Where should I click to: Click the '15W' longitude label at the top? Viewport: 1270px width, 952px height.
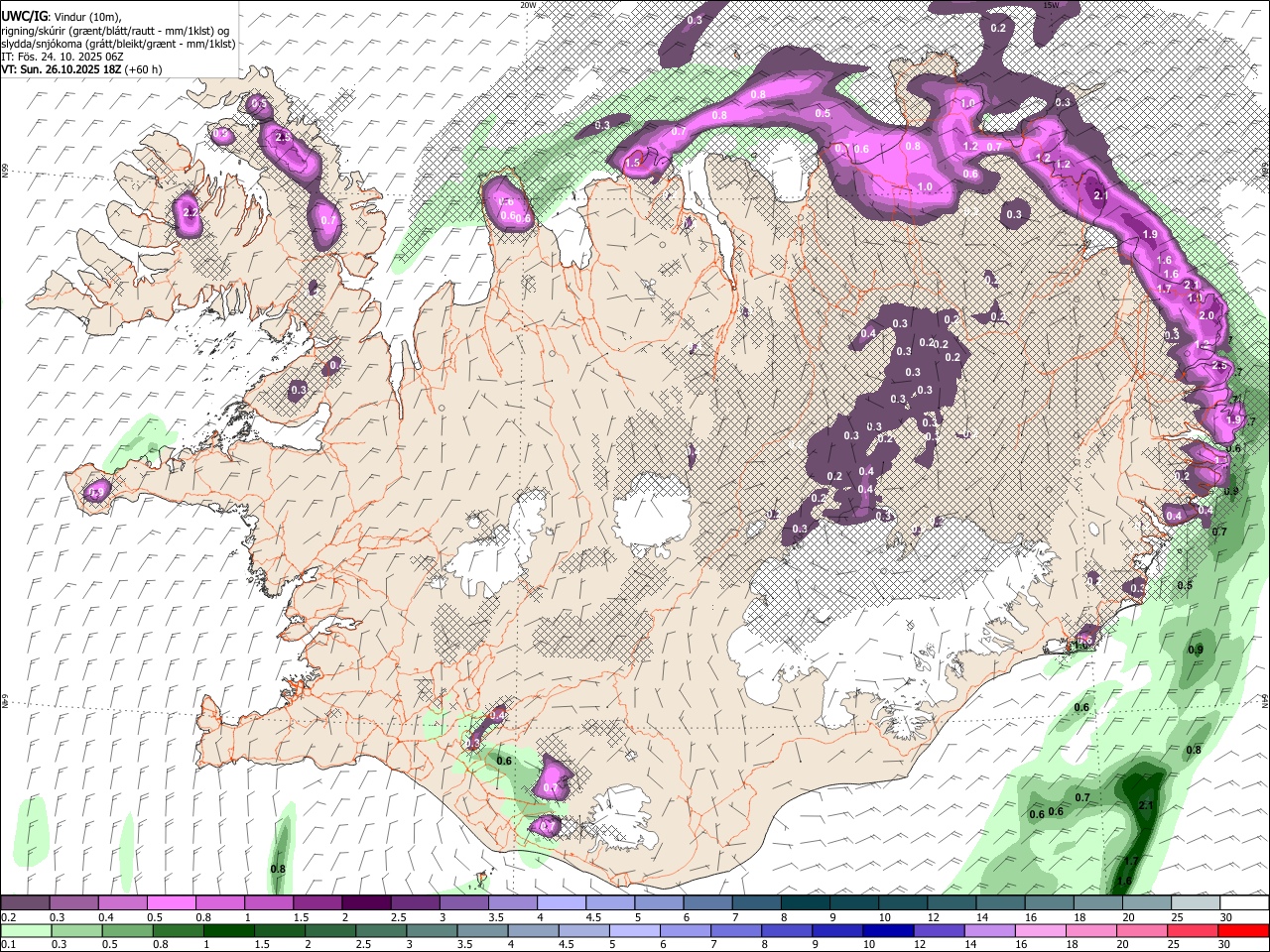pyautogui.click(x=1051, y=5)
